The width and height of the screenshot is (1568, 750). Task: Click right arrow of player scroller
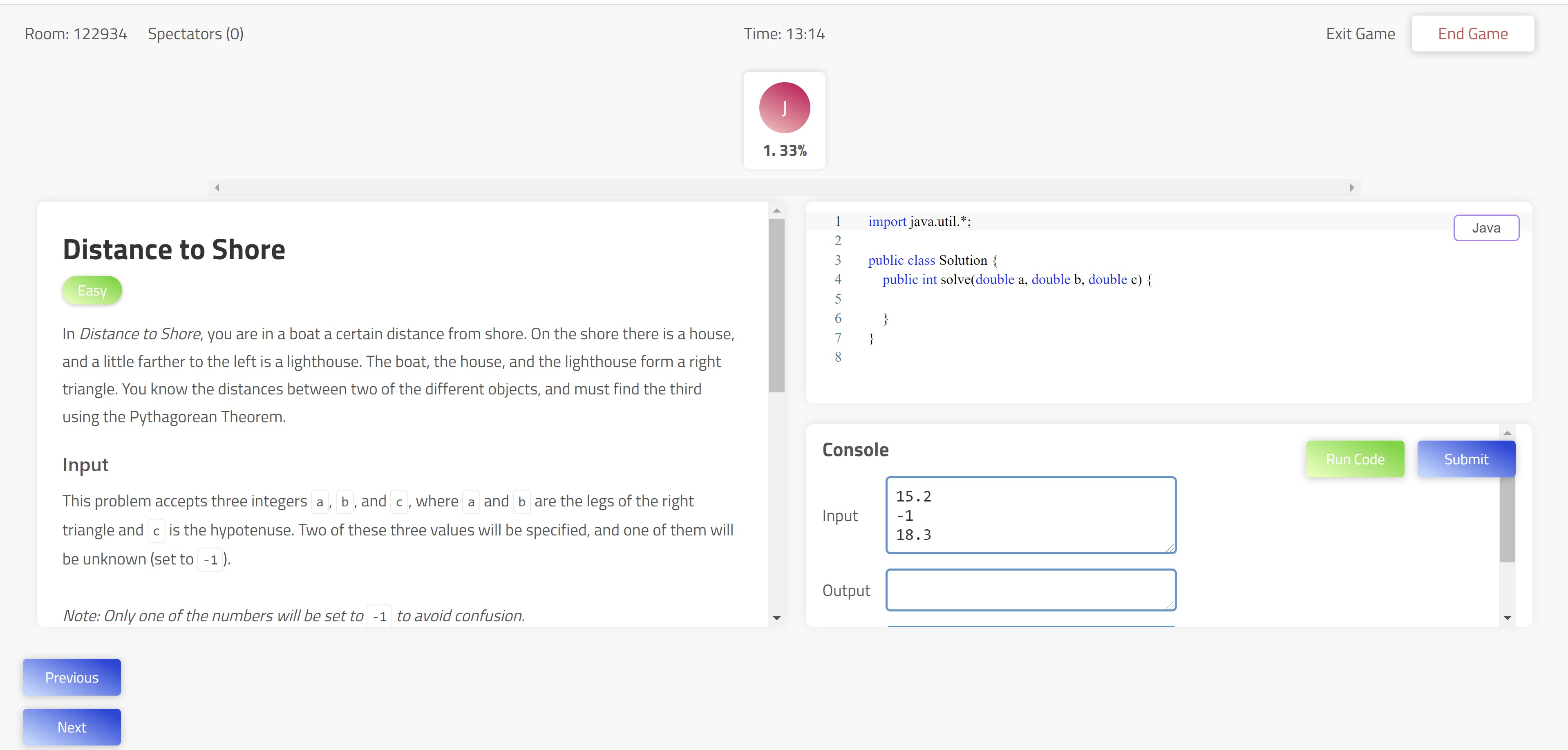point(1351,188)
